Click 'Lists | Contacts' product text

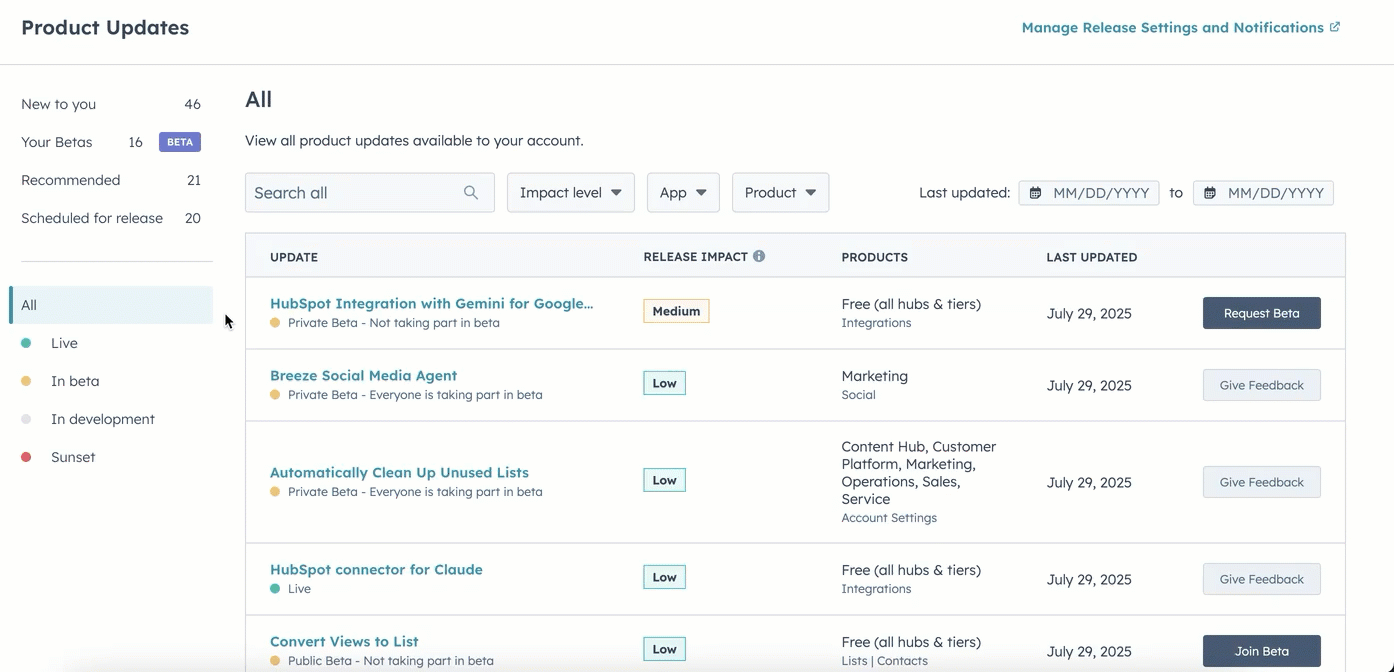click(884, 661)
